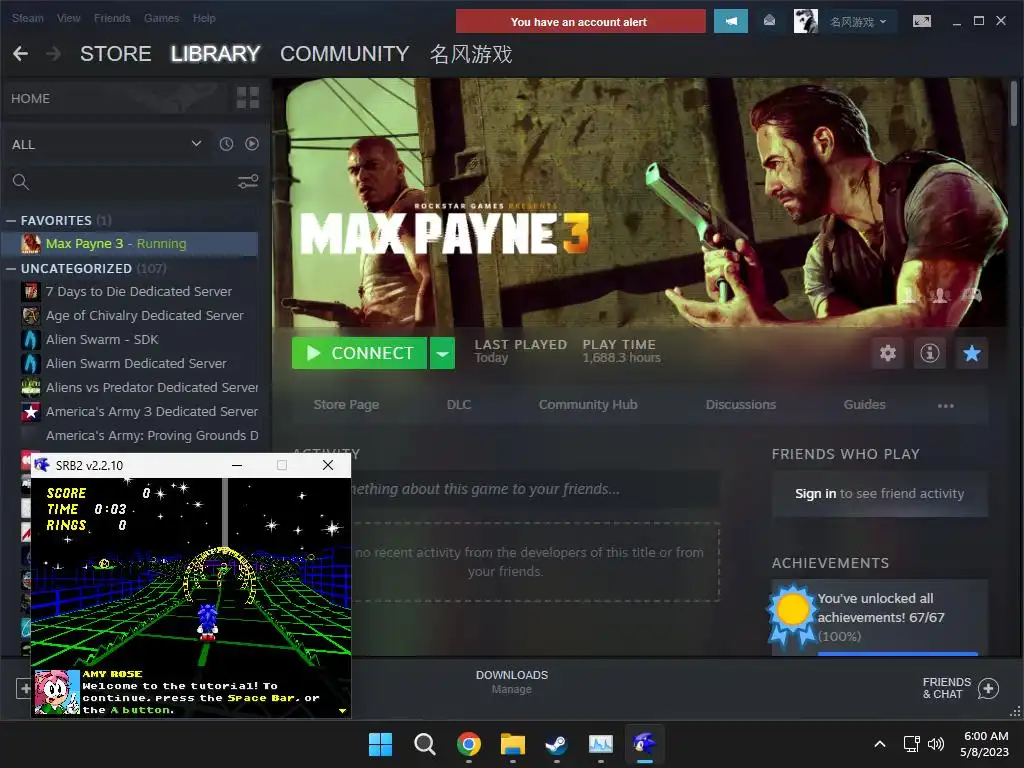The width and height of the screenshot is (1024, 768).
Task: Go forward with the right arrow
Action: pos(54,54)
